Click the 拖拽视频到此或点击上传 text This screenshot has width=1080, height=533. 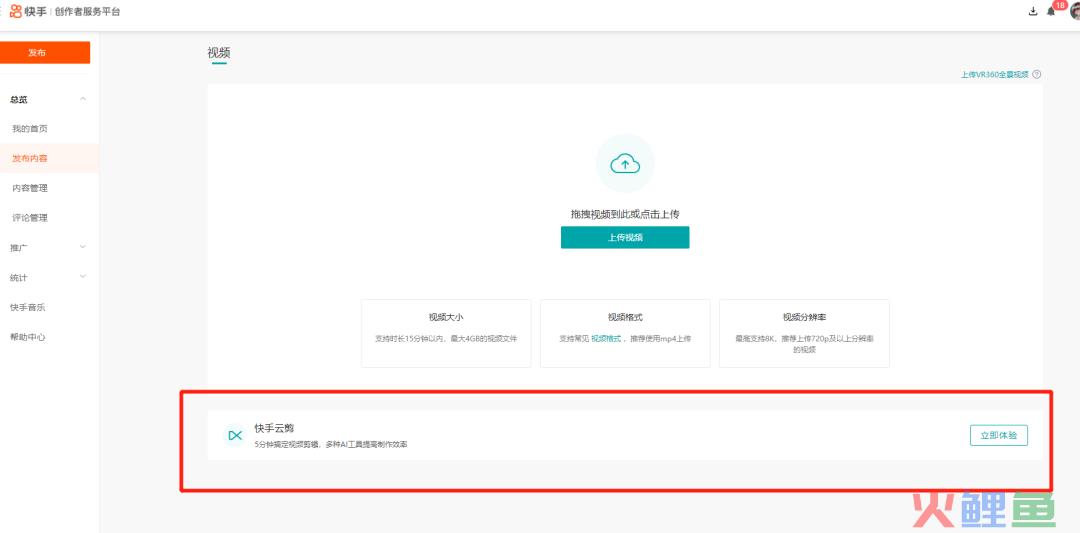pyautogui.click(x=625, y=214)
